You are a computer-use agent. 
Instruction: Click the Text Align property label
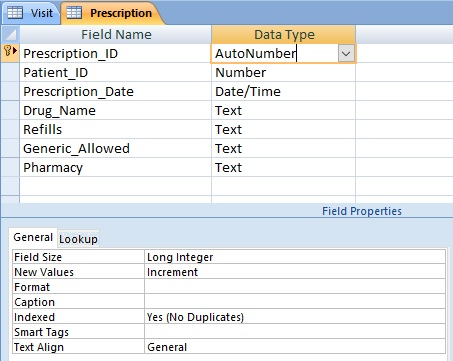point(79,347)
